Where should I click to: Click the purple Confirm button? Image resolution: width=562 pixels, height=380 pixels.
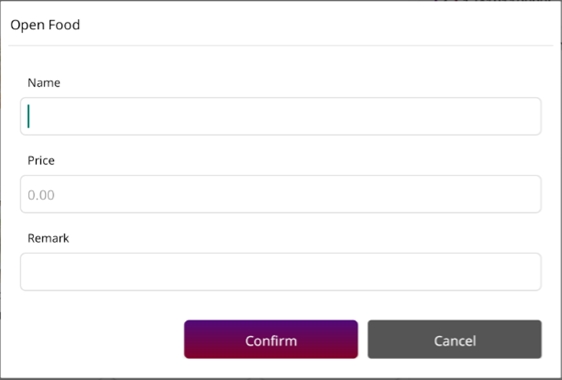[x=271, y=339]
